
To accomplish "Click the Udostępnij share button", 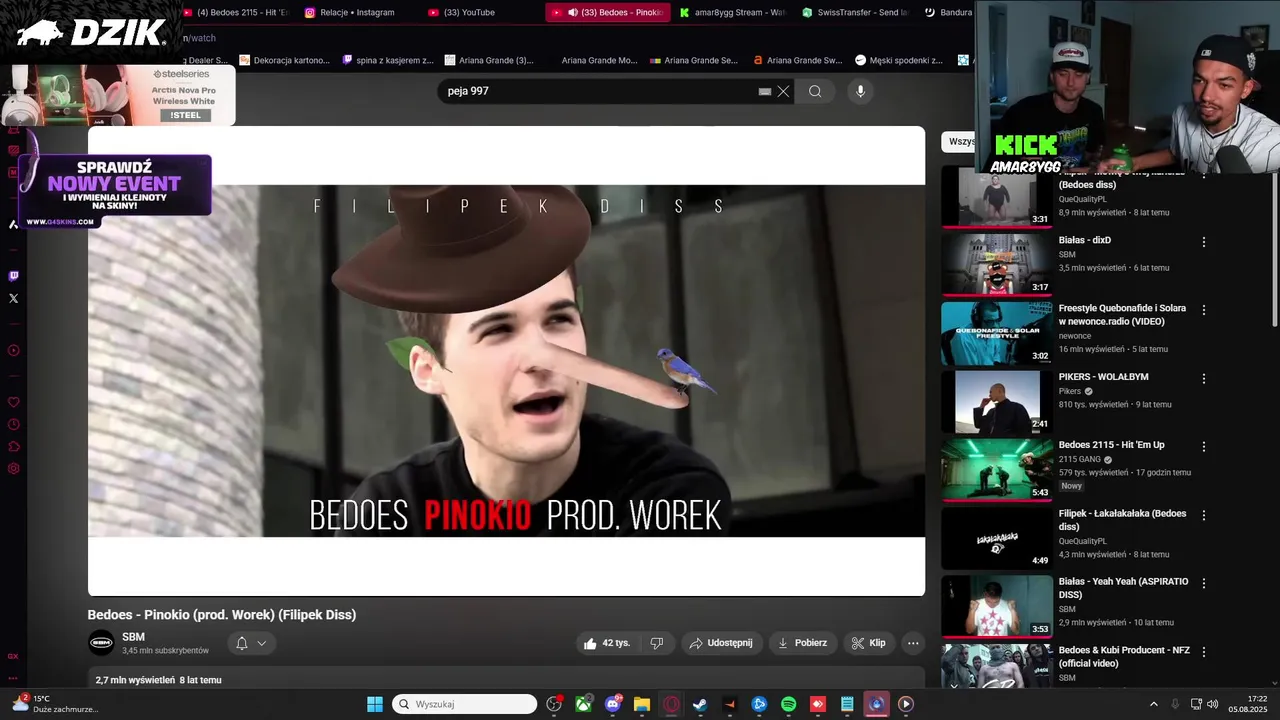I will tap(722, 643).
